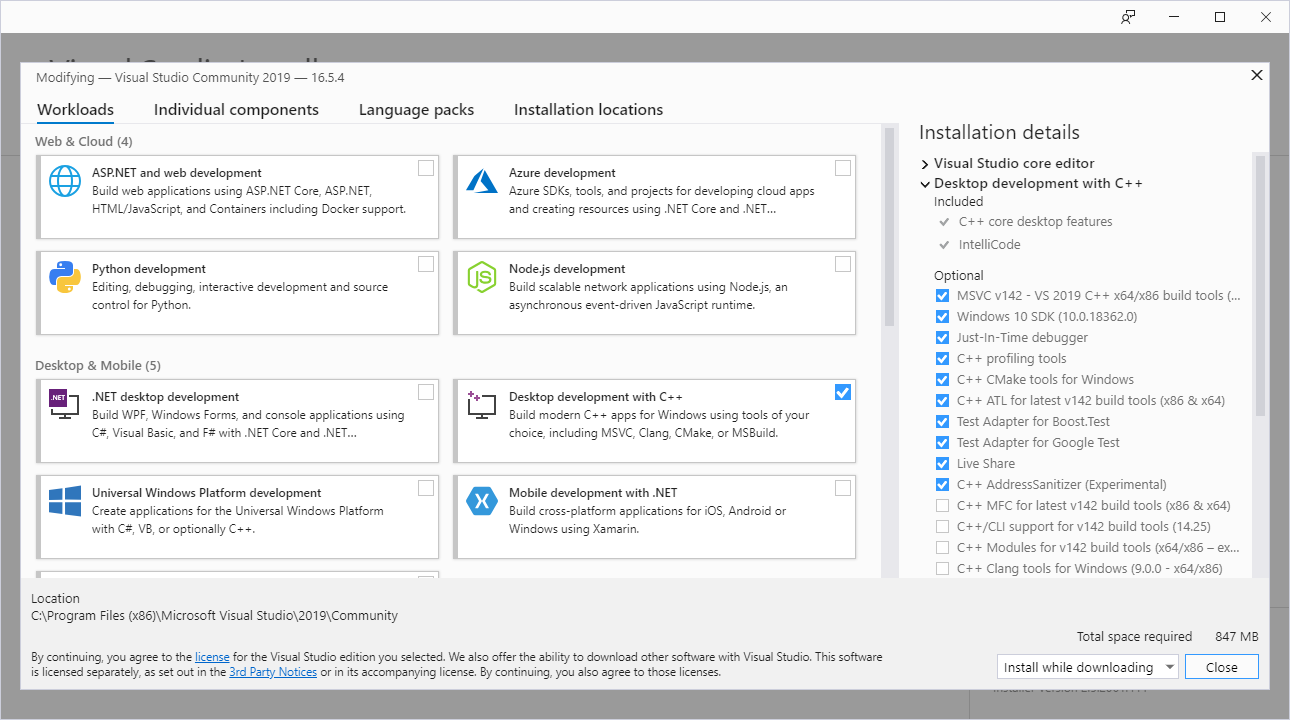Click the 847 MB space required value
The width and height of the screenshot is (1290, 720).
point(1236,636)
